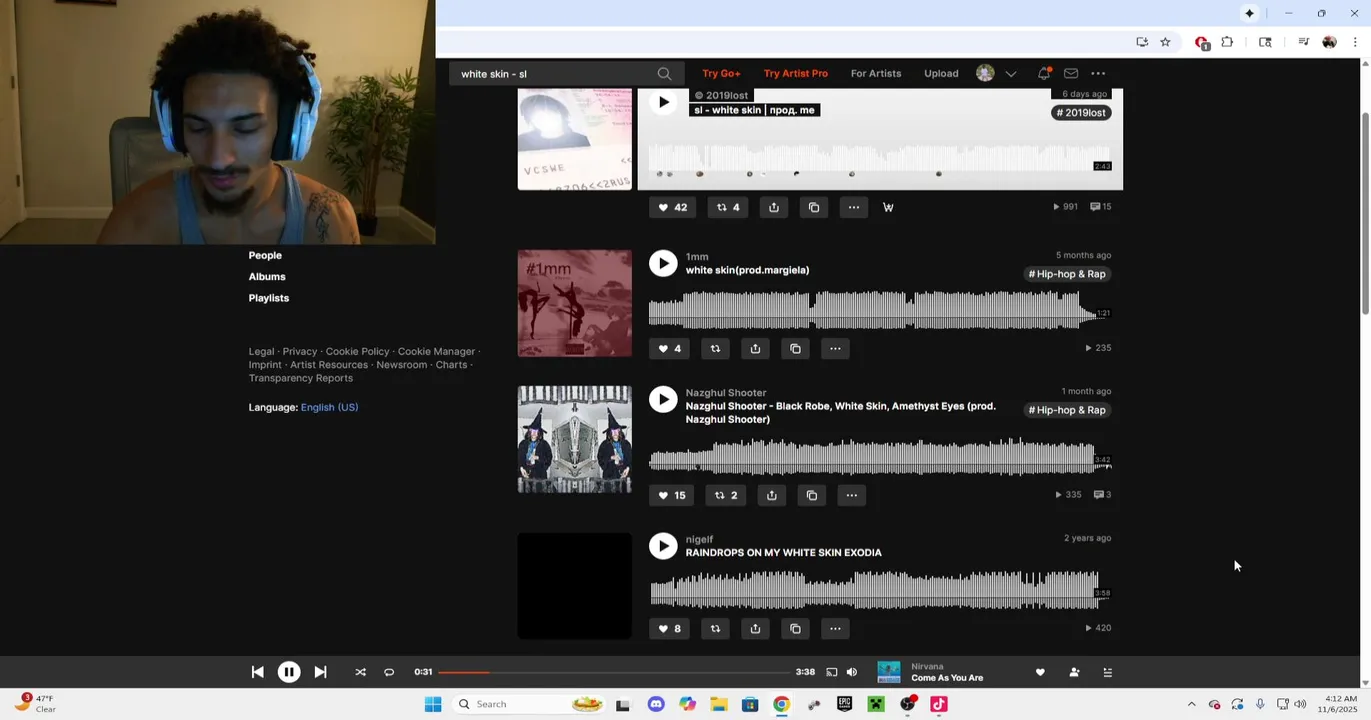The image size is (1371, 720).
Task: Copy link of 1mm white skin track
Action: pos(795,349)
